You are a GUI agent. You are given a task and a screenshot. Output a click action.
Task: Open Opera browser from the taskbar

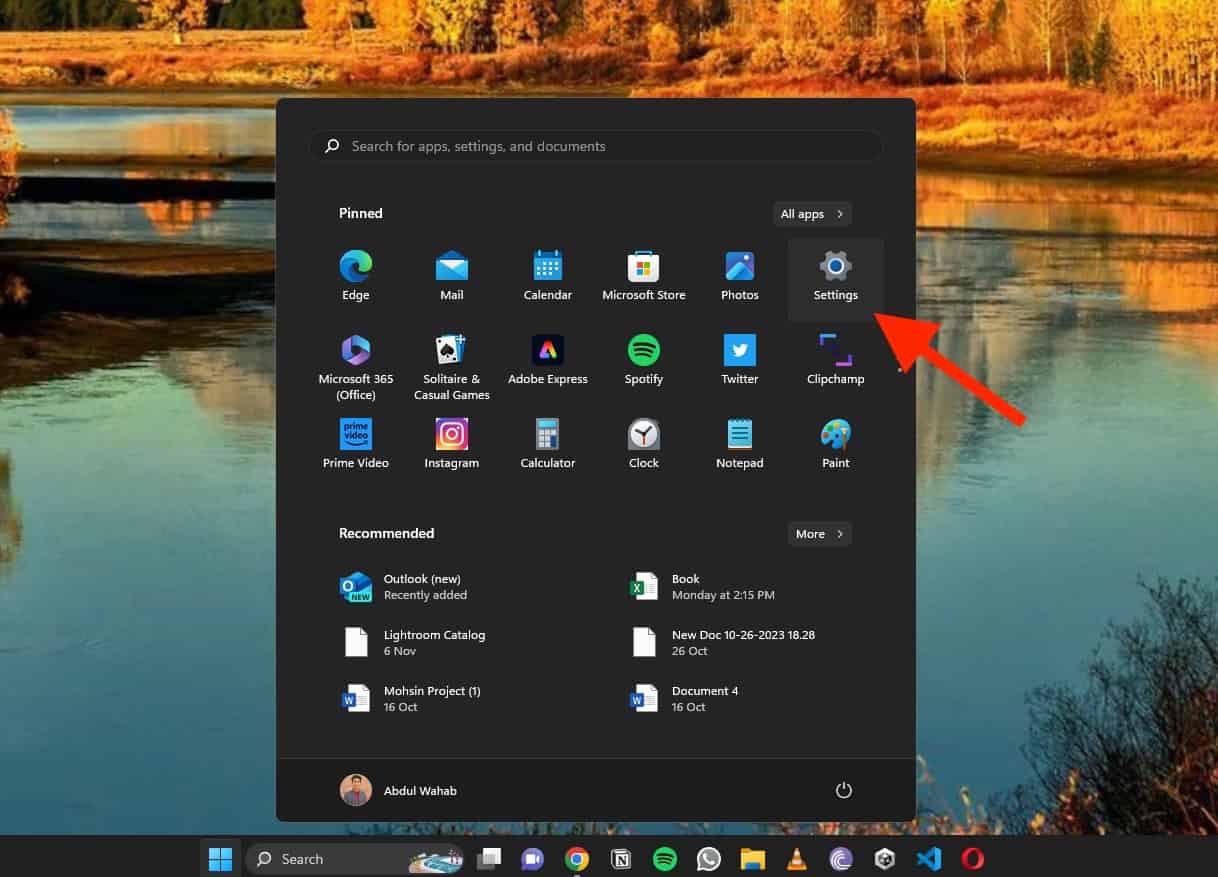[x=973, y=859]
